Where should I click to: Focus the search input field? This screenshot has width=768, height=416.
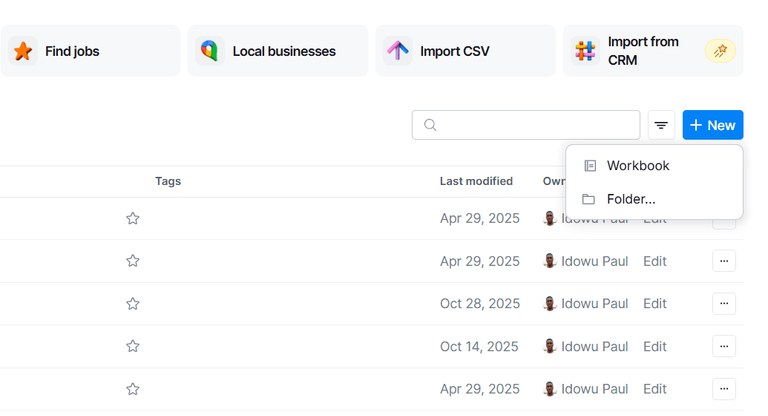point(526,125)
